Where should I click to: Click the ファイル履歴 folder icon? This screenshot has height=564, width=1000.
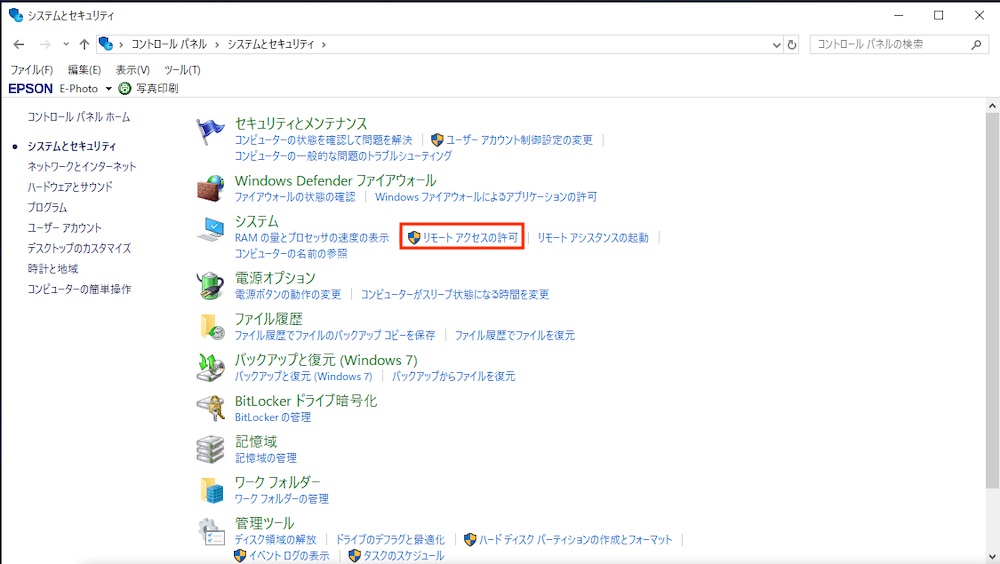click(211, 326)
